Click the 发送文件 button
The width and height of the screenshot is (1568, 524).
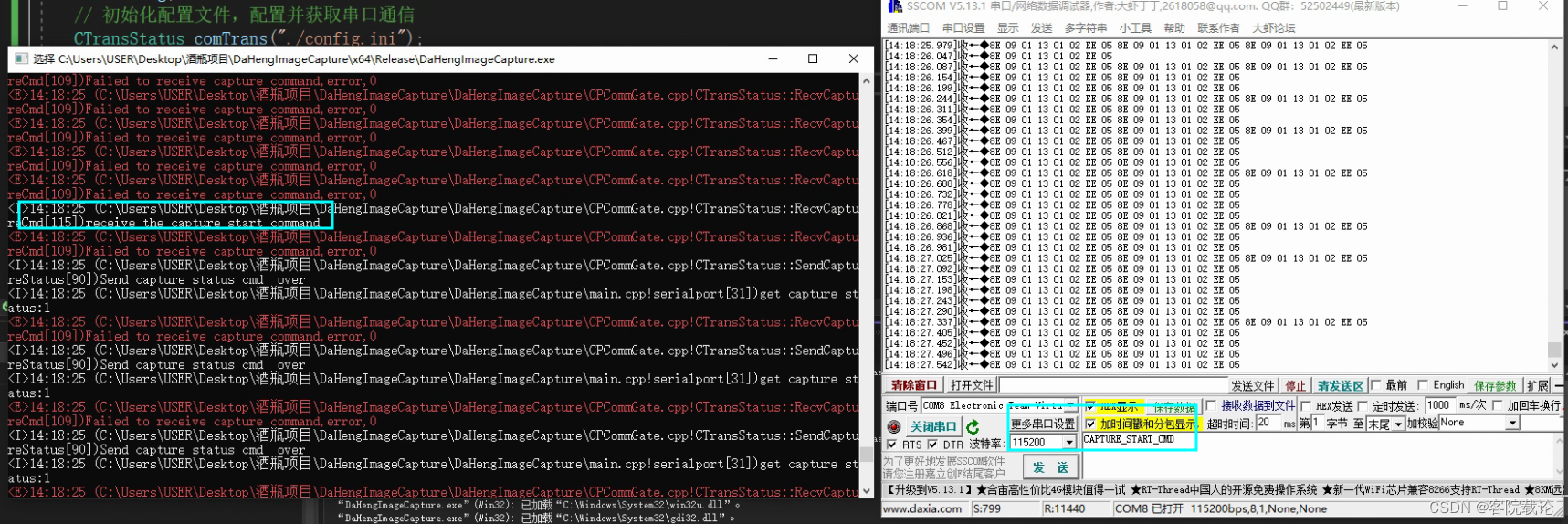click(1253, 385)
